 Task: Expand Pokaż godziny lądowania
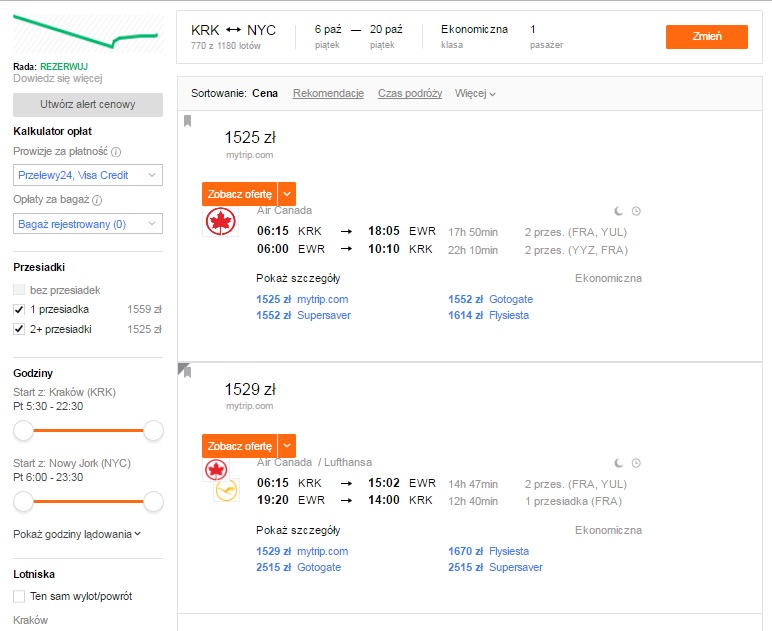coord(77,535)
